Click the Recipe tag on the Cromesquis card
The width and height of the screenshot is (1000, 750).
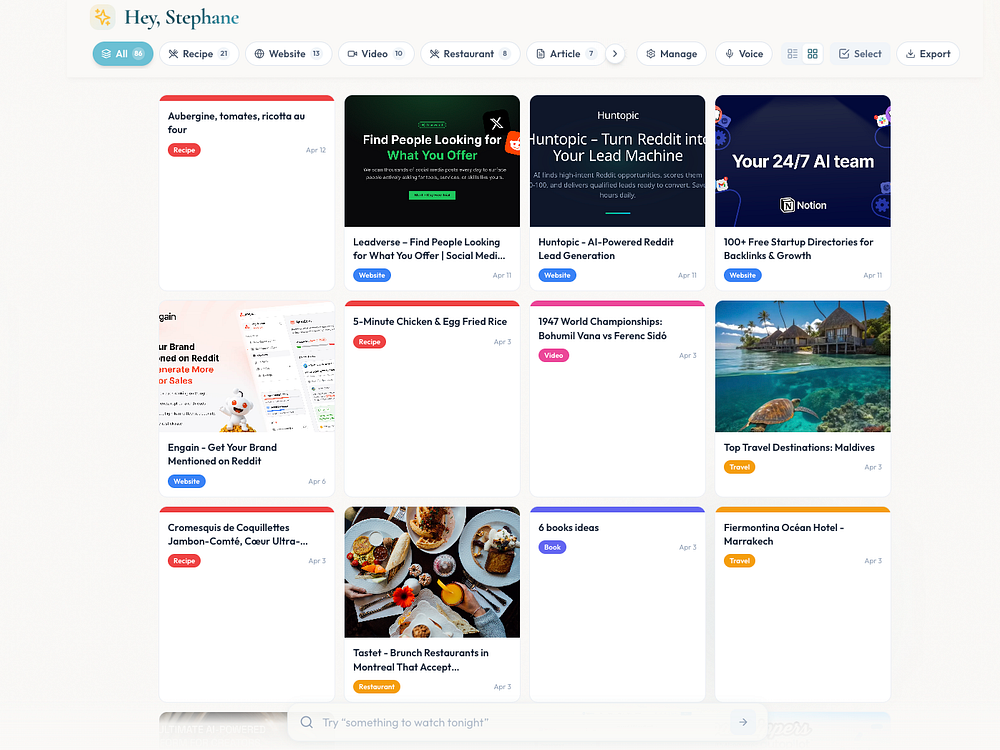(x=184, y=561)
